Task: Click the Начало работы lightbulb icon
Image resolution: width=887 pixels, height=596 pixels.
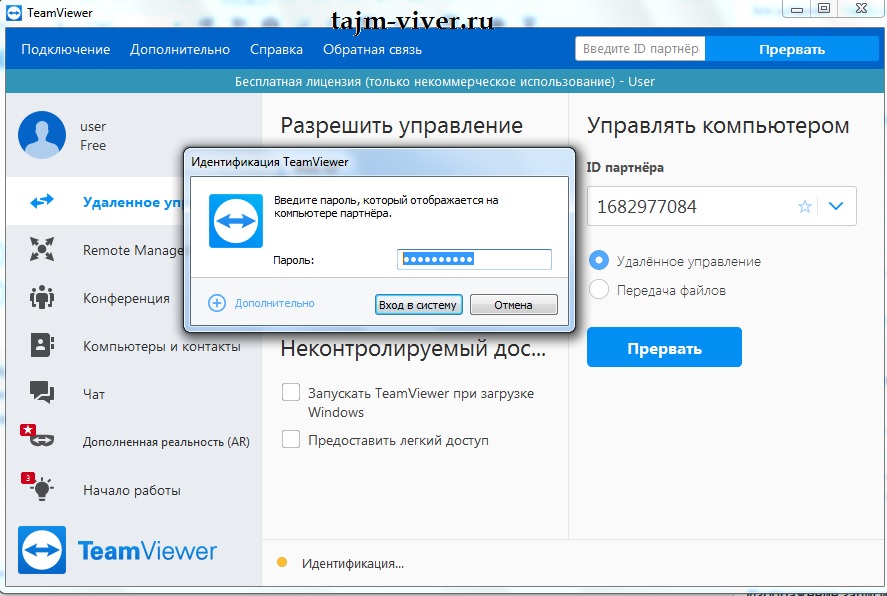Action: 42,489
